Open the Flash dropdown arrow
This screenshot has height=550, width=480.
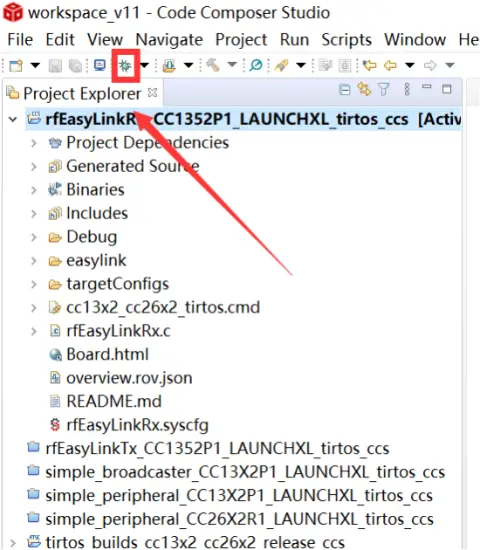click(x=188, y=65)
